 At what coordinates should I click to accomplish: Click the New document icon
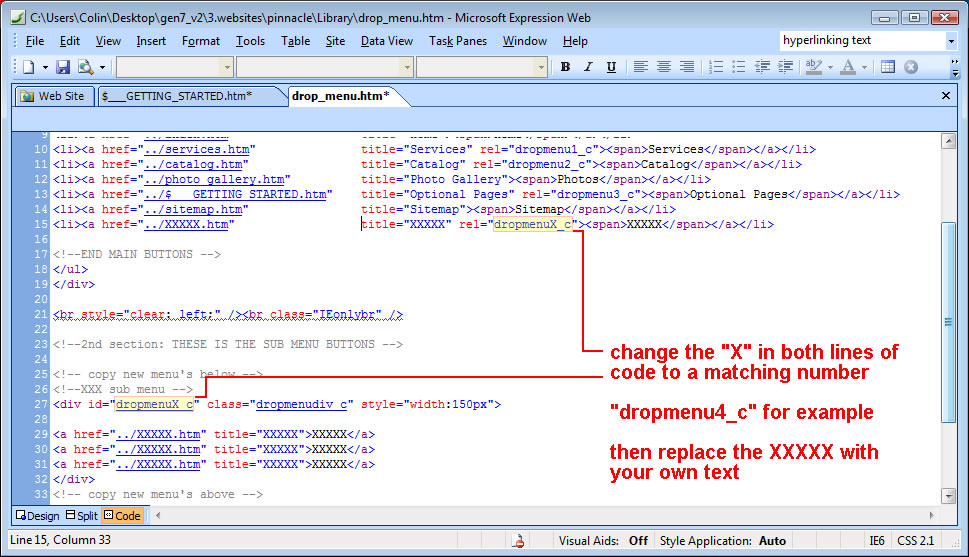pos(29,67)
